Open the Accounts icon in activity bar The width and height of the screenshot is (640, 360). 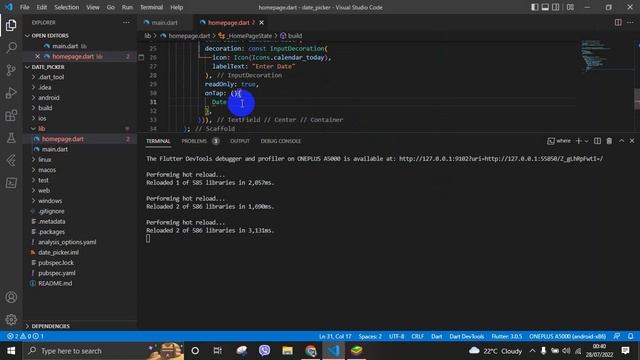pyautogui.click(x=11, y=297)
